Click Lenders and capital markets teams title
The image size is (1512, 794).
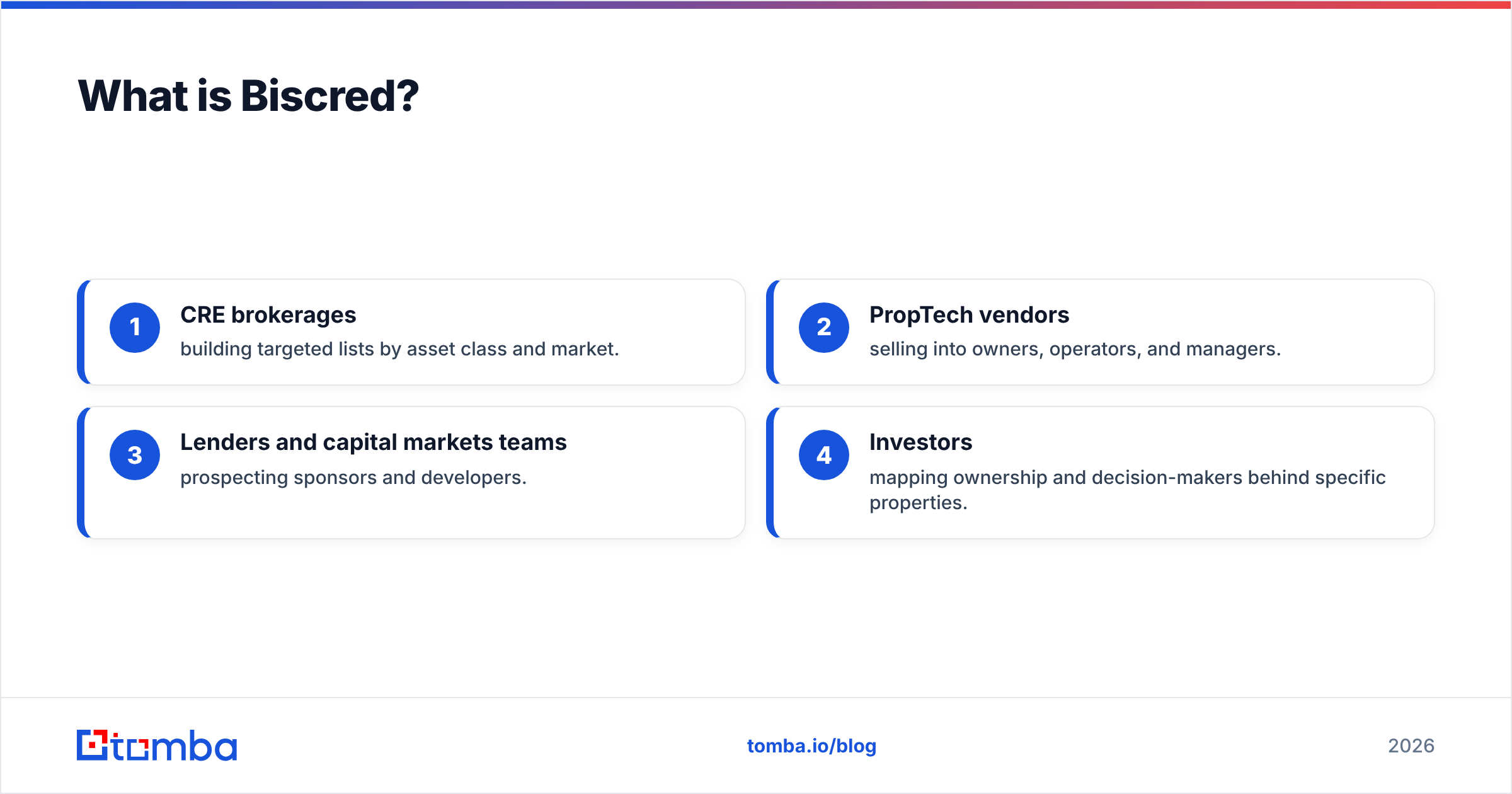tap(374, 442)
